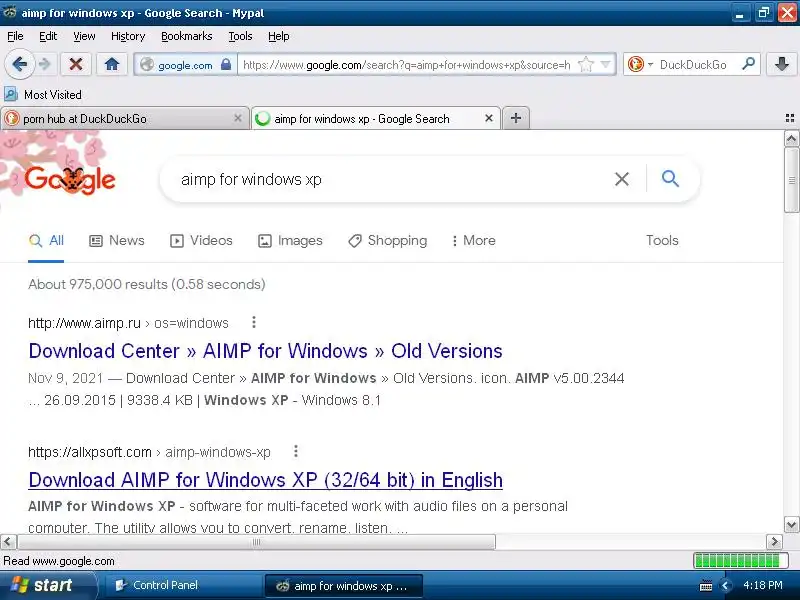Screen dimensions: 800x600
Task: Click the vertical scrollbar down arrow
Action: click(x=791, y=524)
